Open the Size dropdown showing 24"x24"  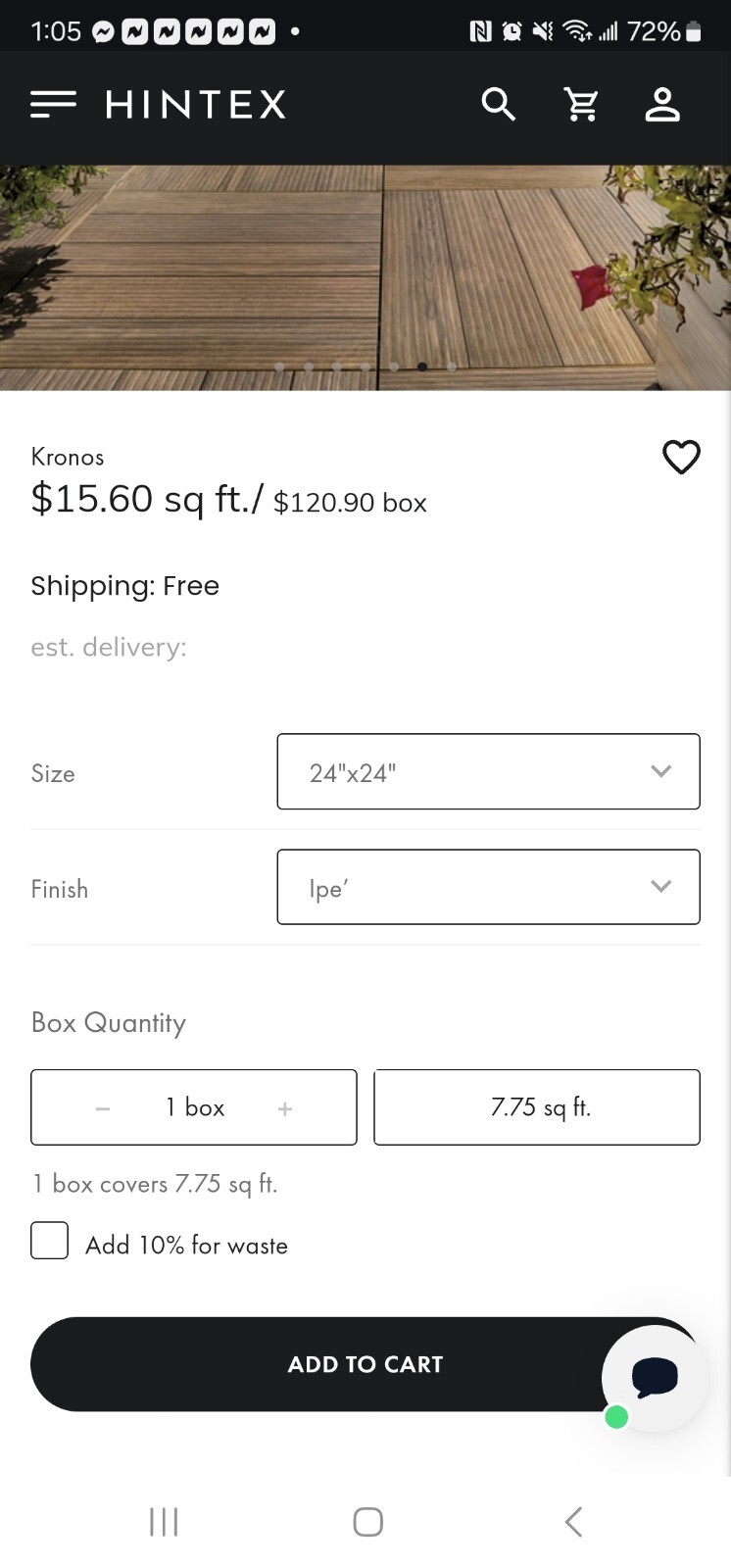tap(488, 771)
